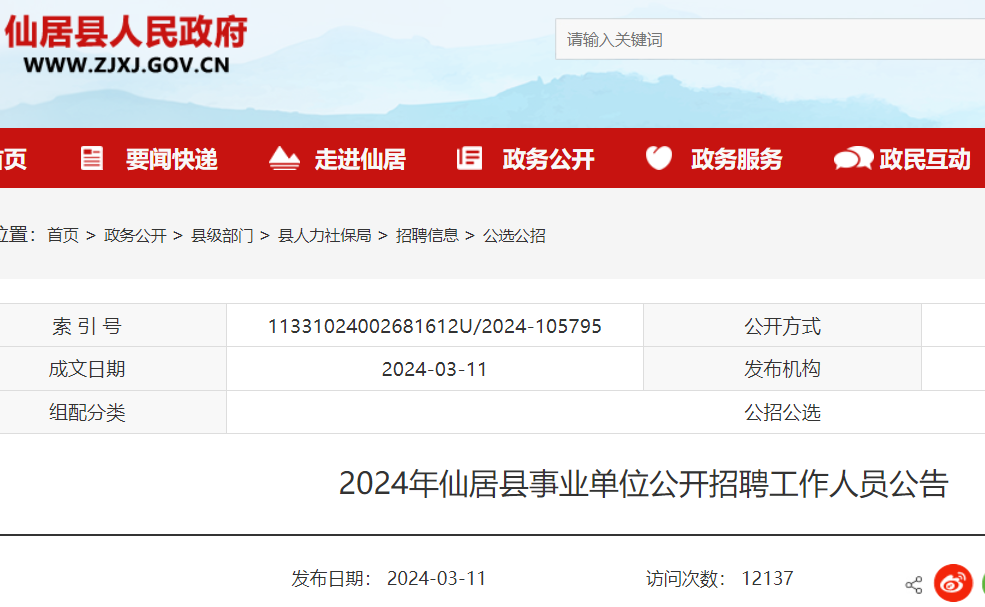This screenshot has width=985, height=607.
Task: Click the 要闻快递 newspaper icon
Action: [92, 158]
